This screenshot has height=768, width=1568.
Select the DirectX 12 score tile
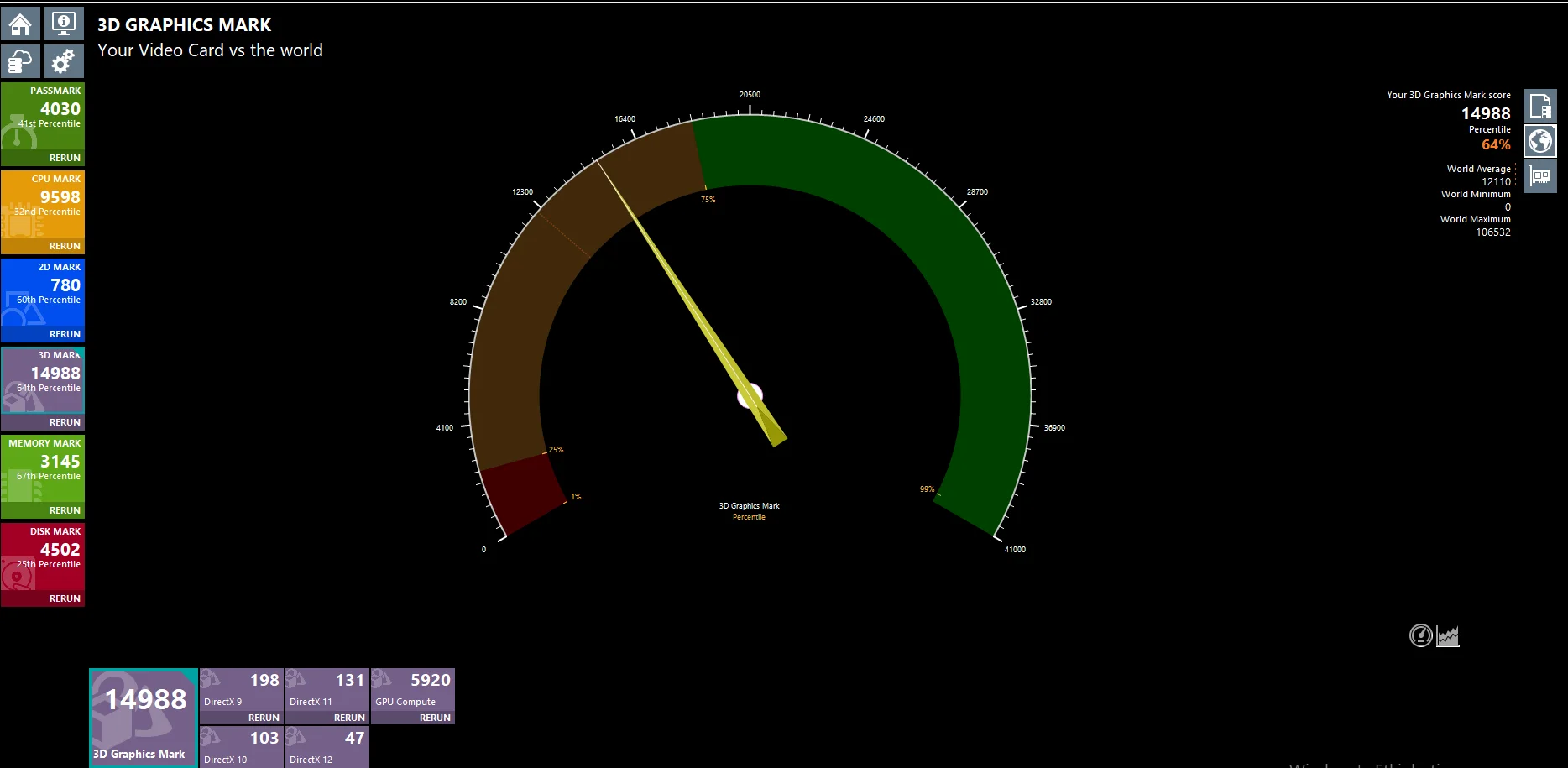[x=327, y=745]
